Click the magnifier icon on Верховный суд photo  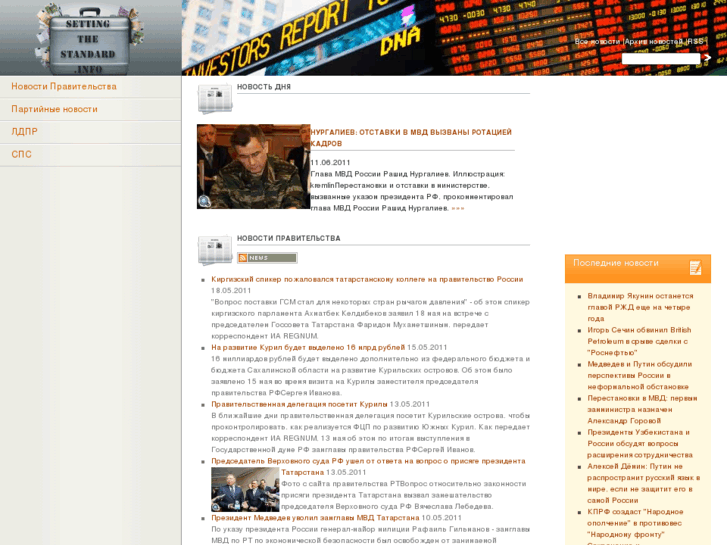click(x=216, y=507)
